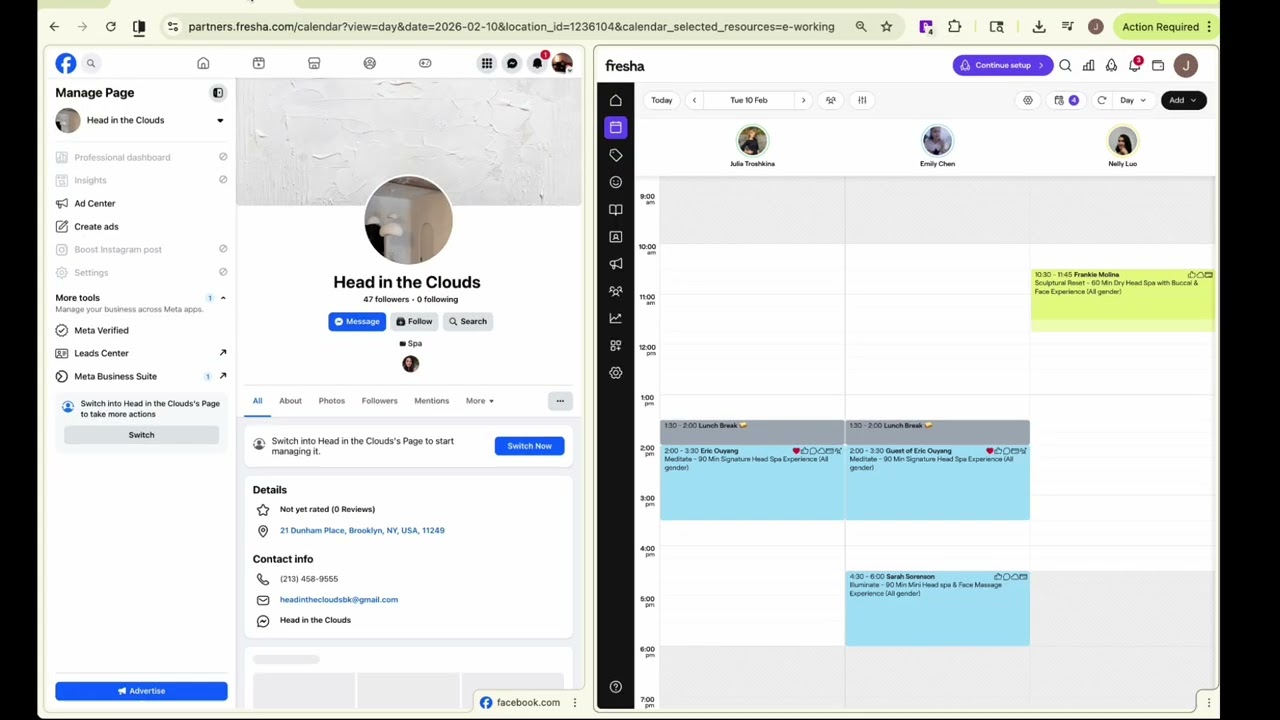
Task: Click the Advertise button
Action: point(141,691)
